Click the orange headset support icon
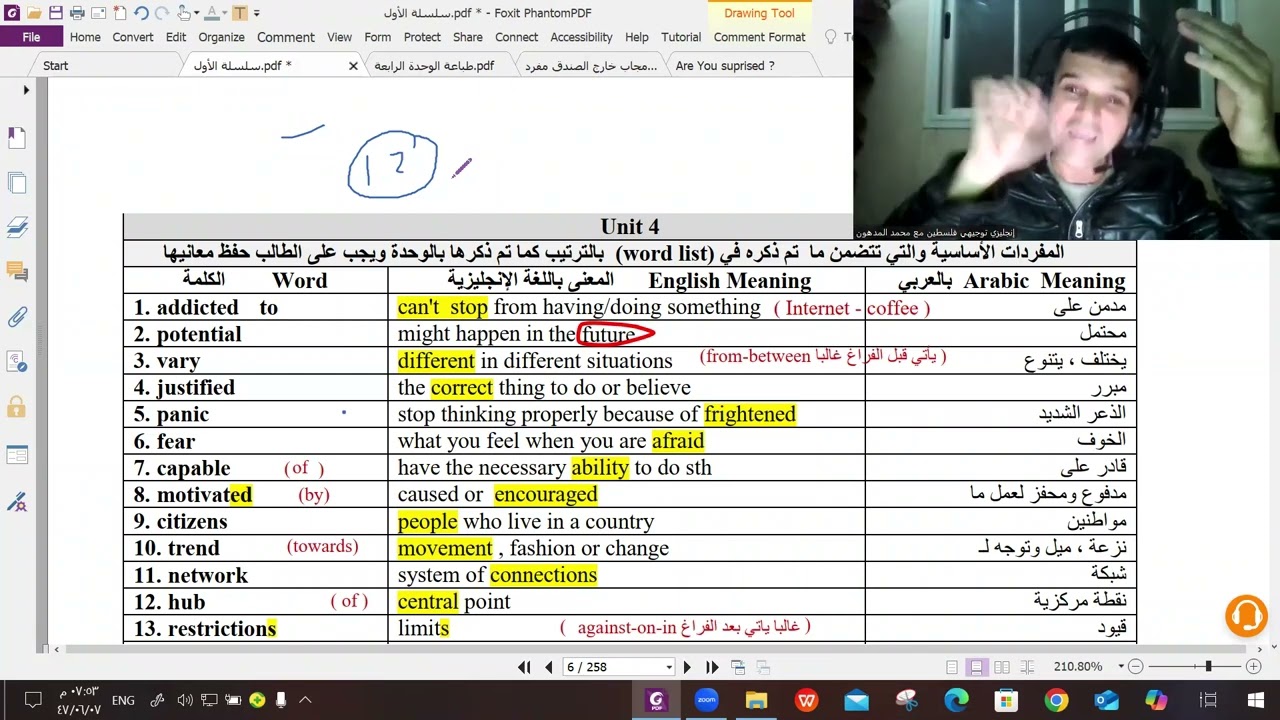Viewport: 1280px width, 720px height. tap(1246, 616)
